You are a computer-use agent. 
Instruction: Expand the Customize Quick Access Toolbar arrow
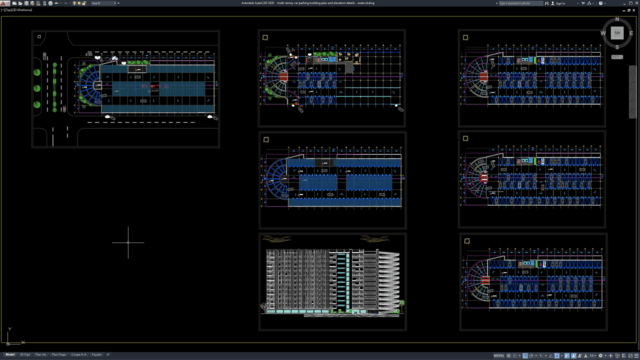pos(118,3)
